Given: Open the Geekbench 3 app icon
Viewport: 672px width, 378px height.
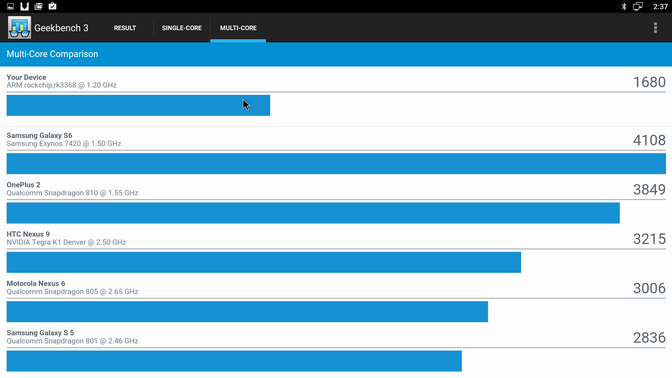Looking at the screenshot, I should click(19, 27).
